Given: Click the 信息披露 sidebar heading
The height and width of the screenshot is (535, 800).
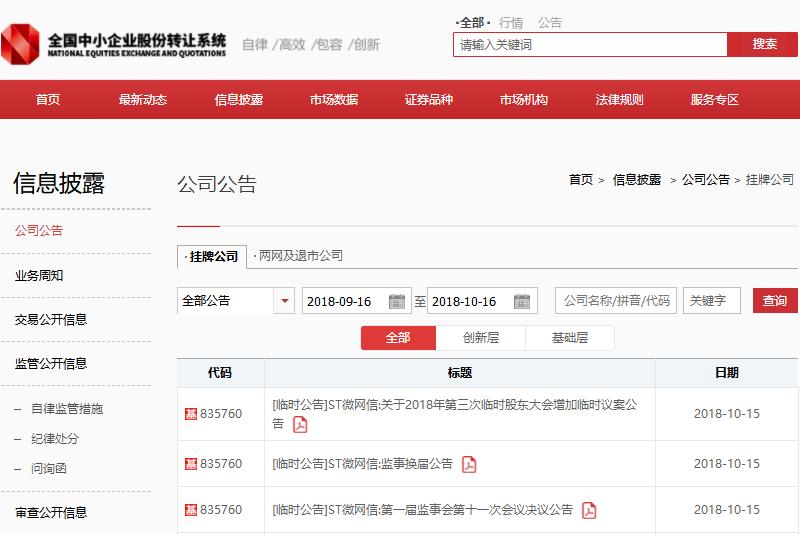Looking at the screenshot, I should 59,184.
